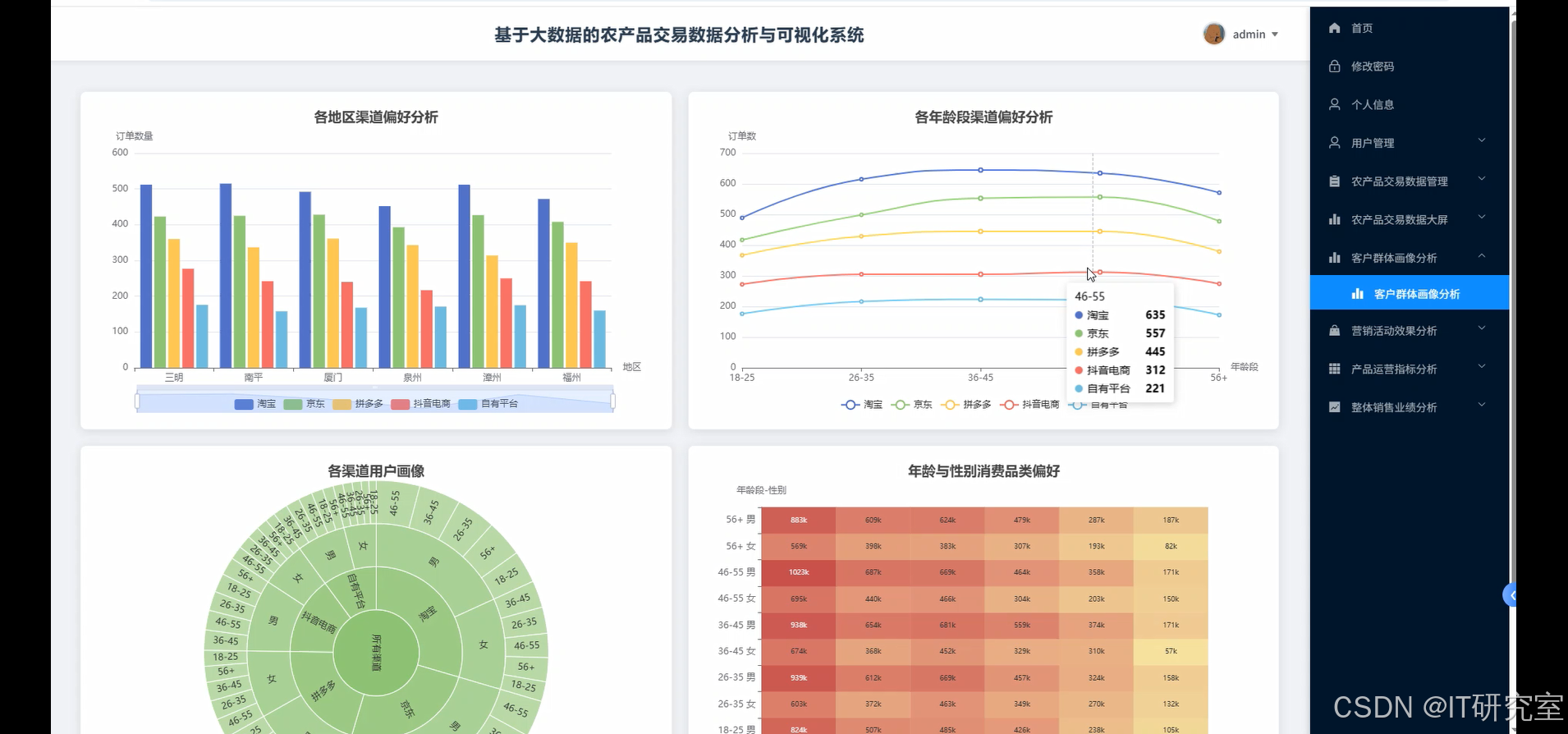Toggle 京东 legend in bar chart

305,404
